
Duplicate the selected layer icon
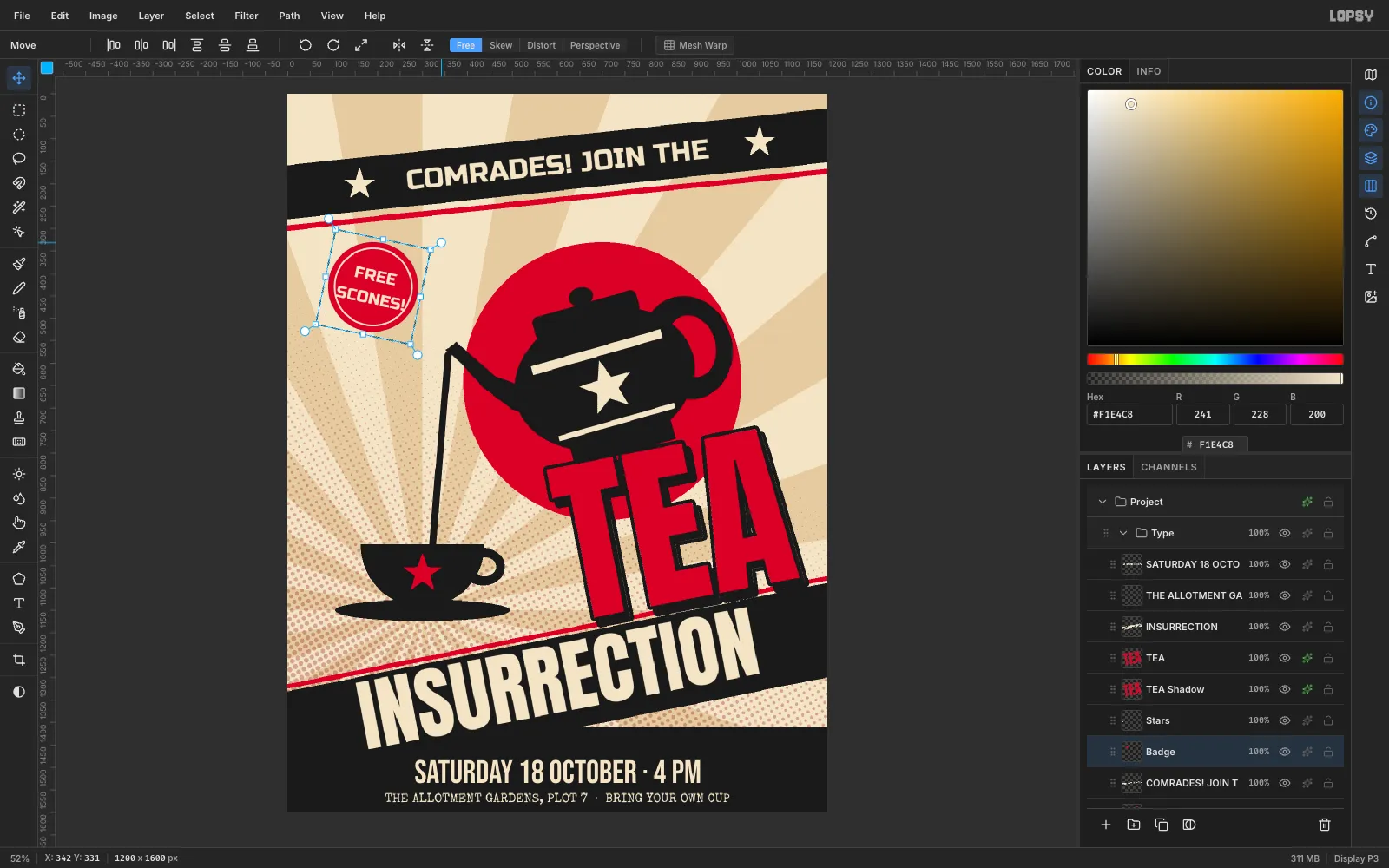(1162, 825)
